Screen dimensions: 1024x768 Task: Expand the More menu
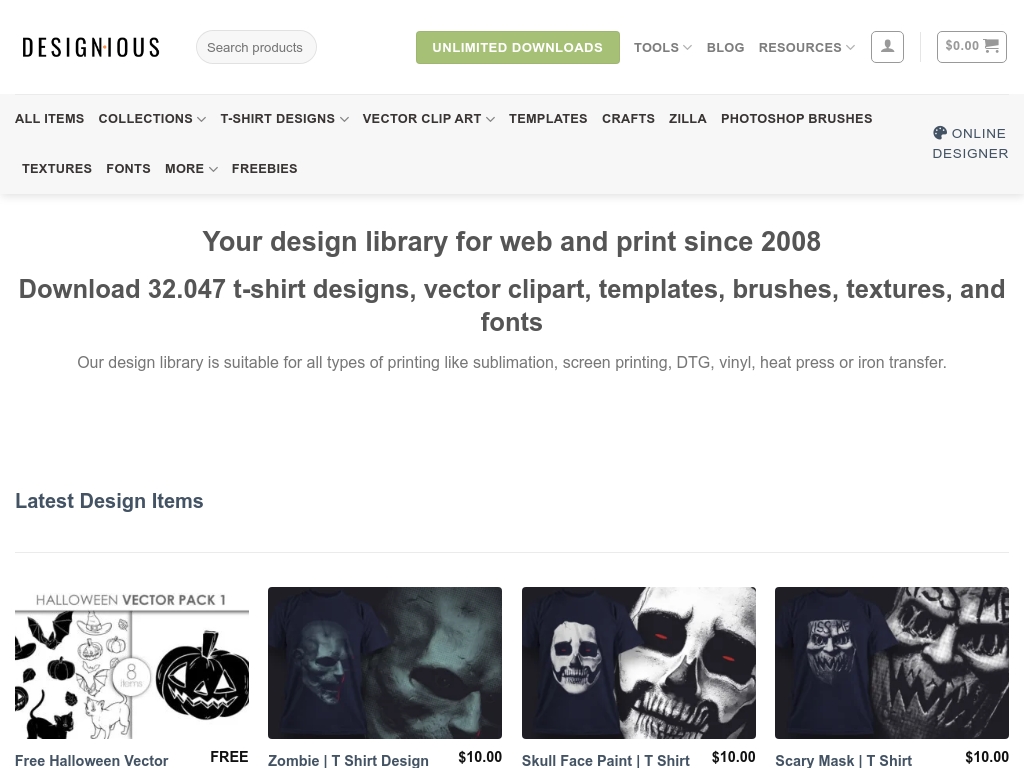pos(191,168)
